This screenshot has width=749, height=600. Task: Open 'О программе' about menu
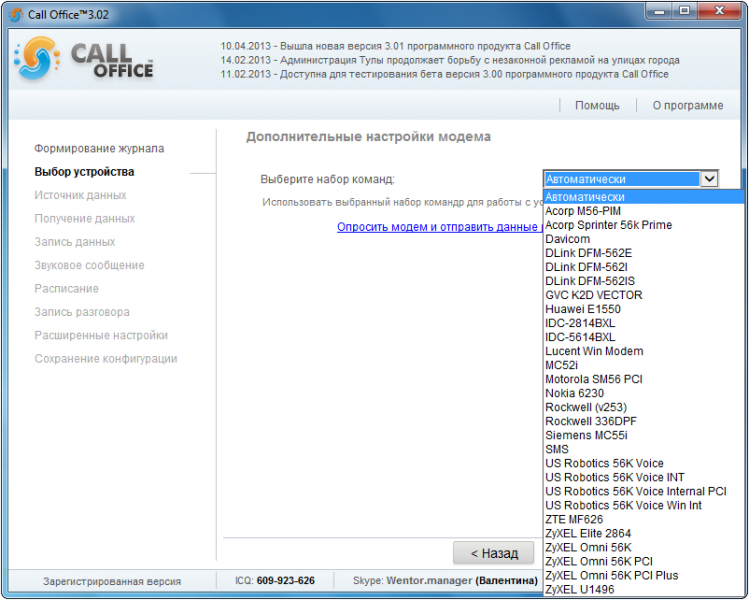pyautogui.click(x=688, y=106)
